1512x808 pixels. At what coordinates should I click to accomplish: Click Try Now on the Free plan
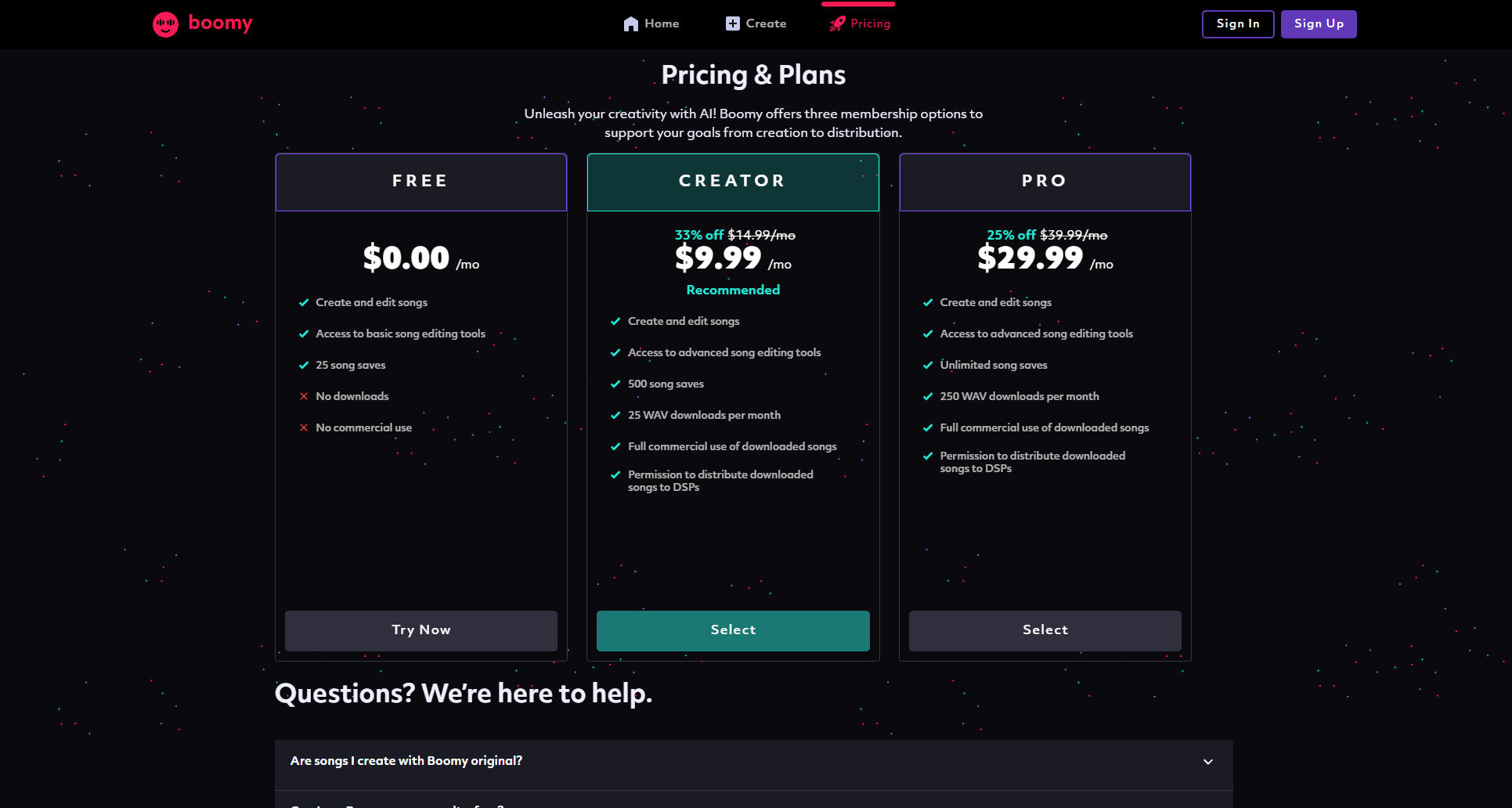point(421,630)
